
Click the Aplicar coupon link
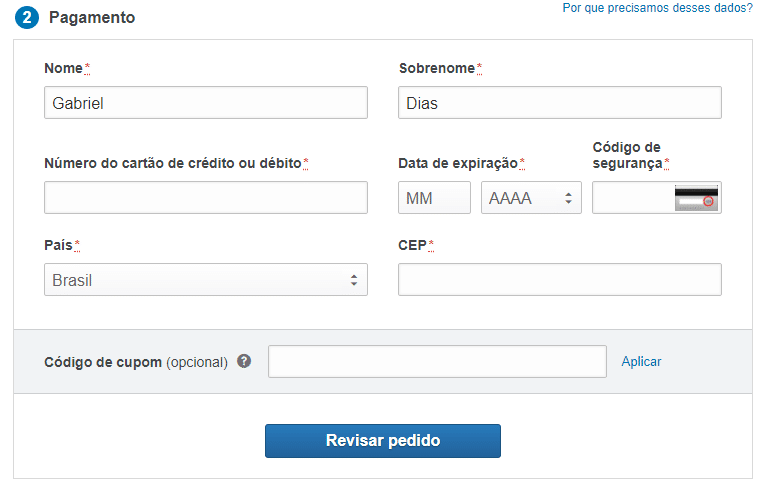(641, 362)
